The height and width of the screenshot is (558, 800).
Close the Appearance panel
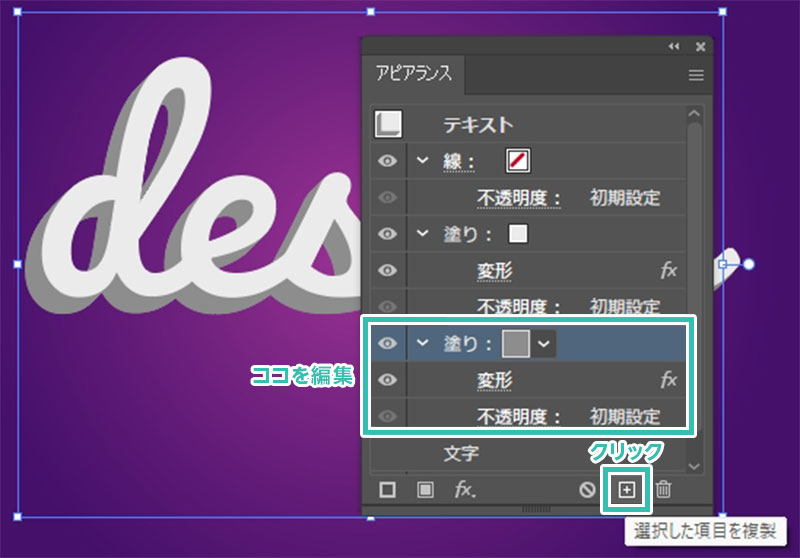click(701, 47)
